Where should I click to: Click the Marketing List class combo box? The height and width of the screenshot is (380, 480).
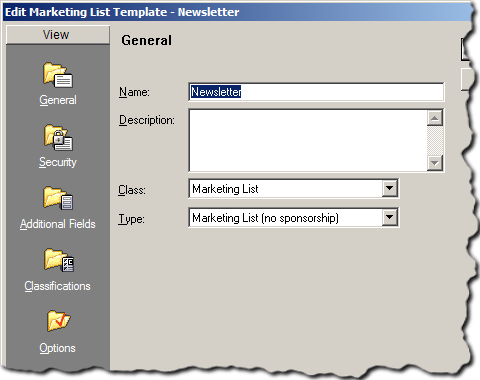point(293,189)
